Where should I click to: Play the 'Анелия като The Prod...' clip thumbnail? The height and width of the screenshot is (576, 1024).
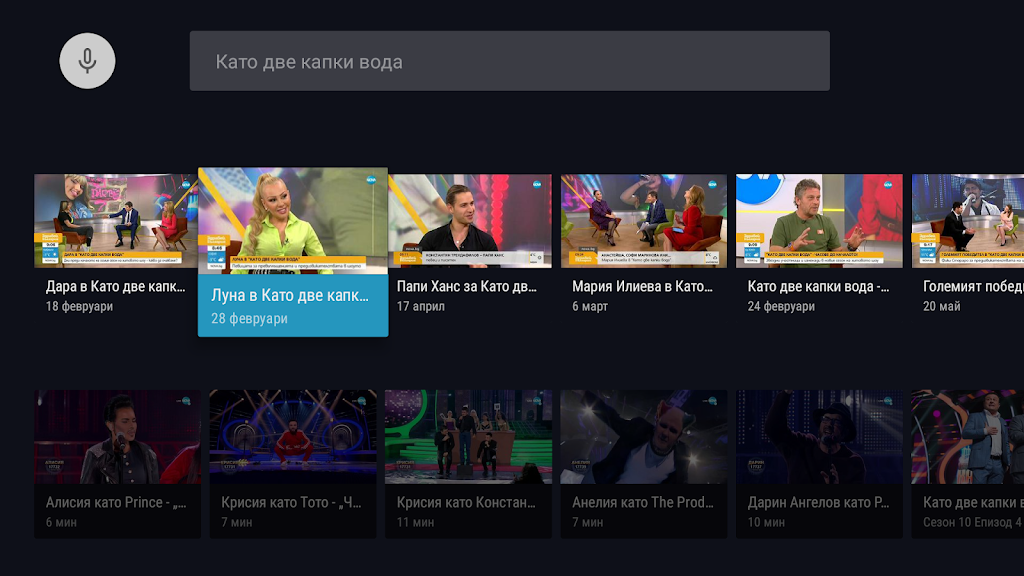(x=644, y=437)
